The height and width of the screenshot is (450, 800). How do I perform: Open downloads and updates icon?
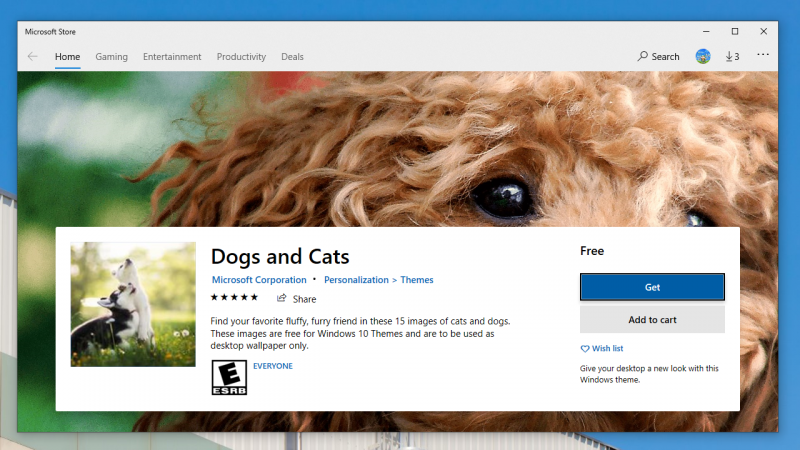732,57
